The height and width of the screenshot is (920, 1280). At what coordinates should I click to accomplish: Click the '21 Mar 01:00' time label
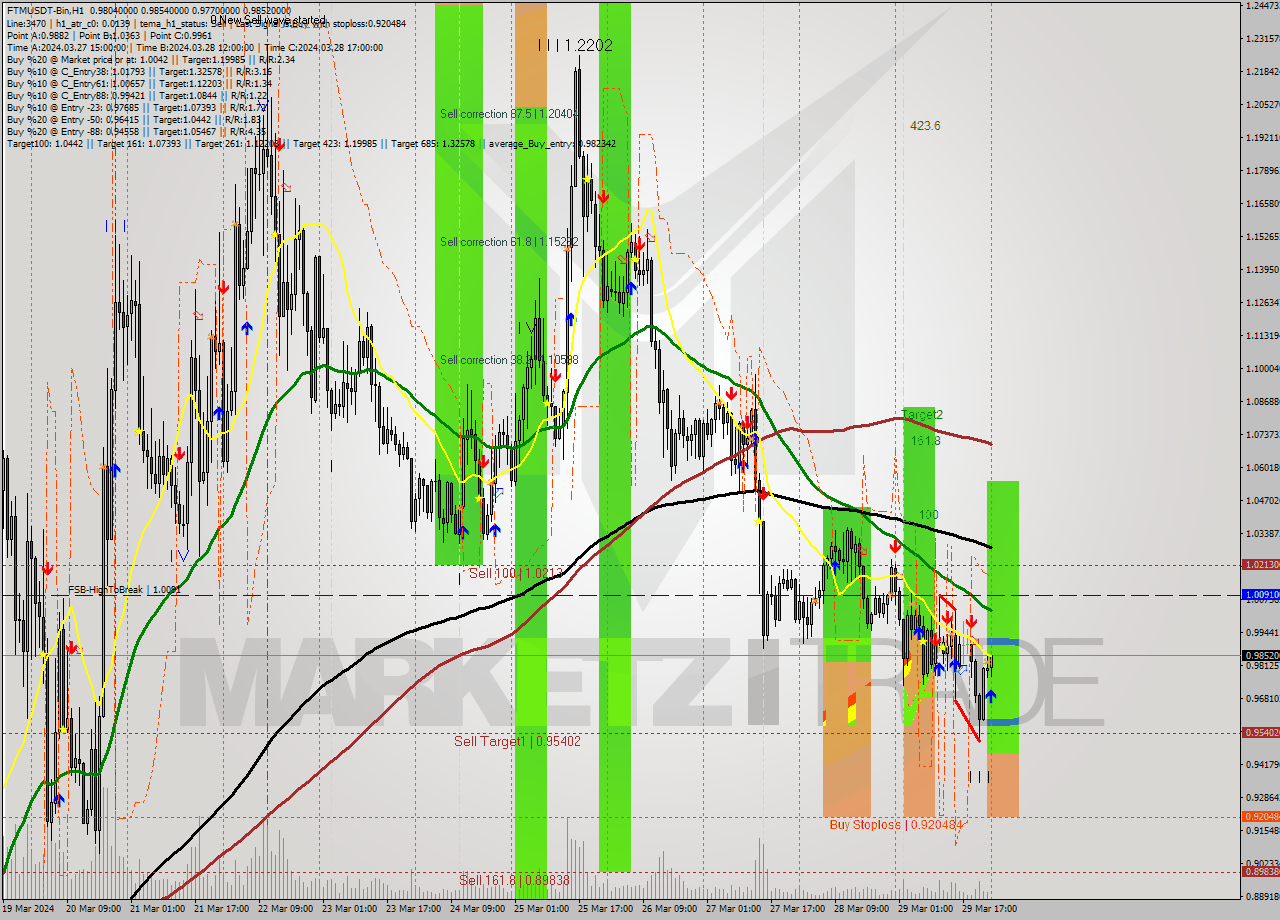(159, 909)
